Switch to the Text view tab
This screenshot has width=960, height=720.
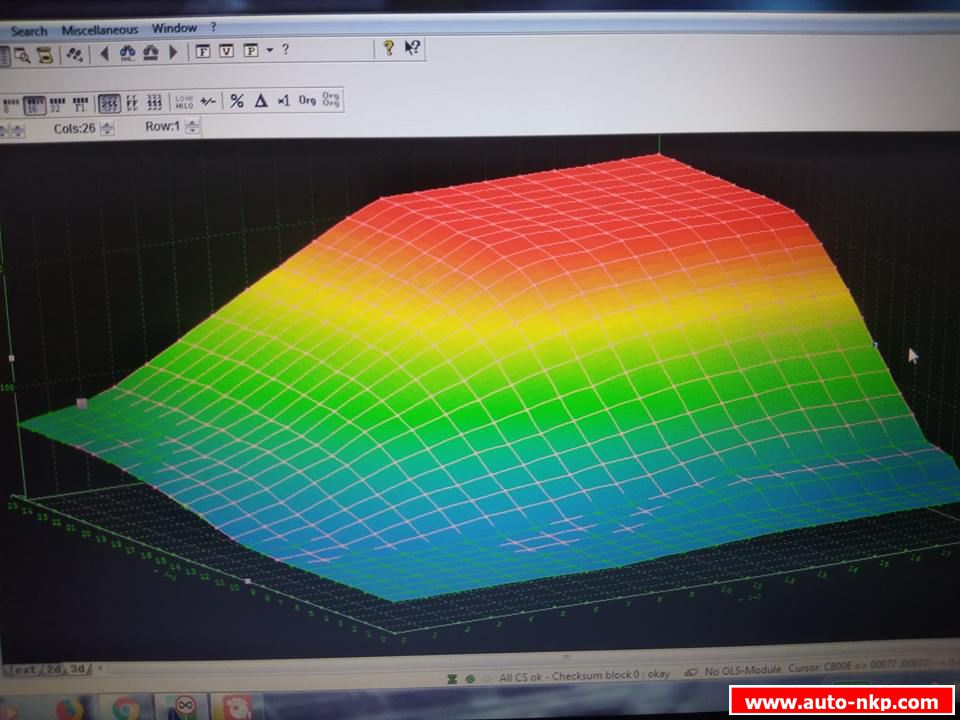point(23,670)
